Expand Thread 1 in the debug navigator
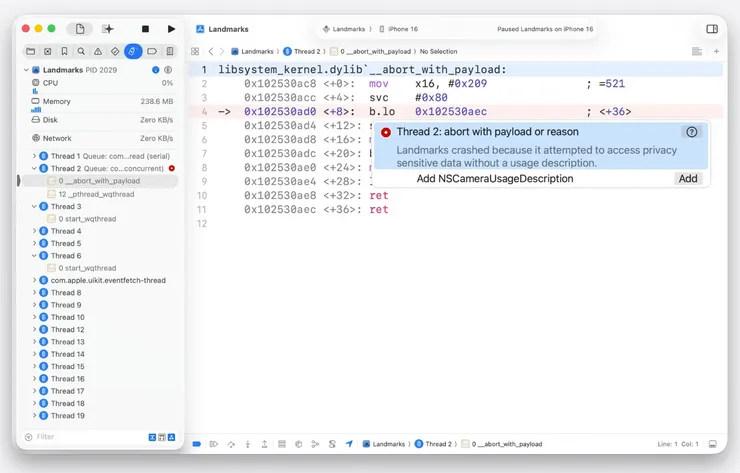This screenshot has height=473, width=740. click(34, 156)
